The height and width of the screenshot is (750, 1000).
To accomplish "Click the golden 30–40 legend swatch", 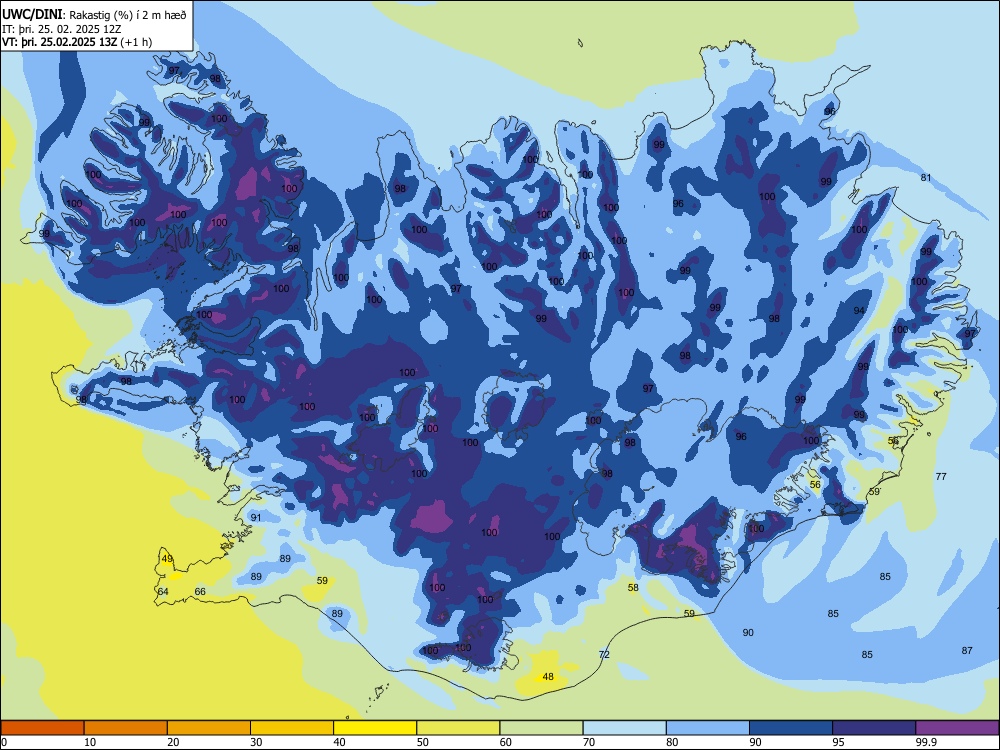I will [292, 728].
